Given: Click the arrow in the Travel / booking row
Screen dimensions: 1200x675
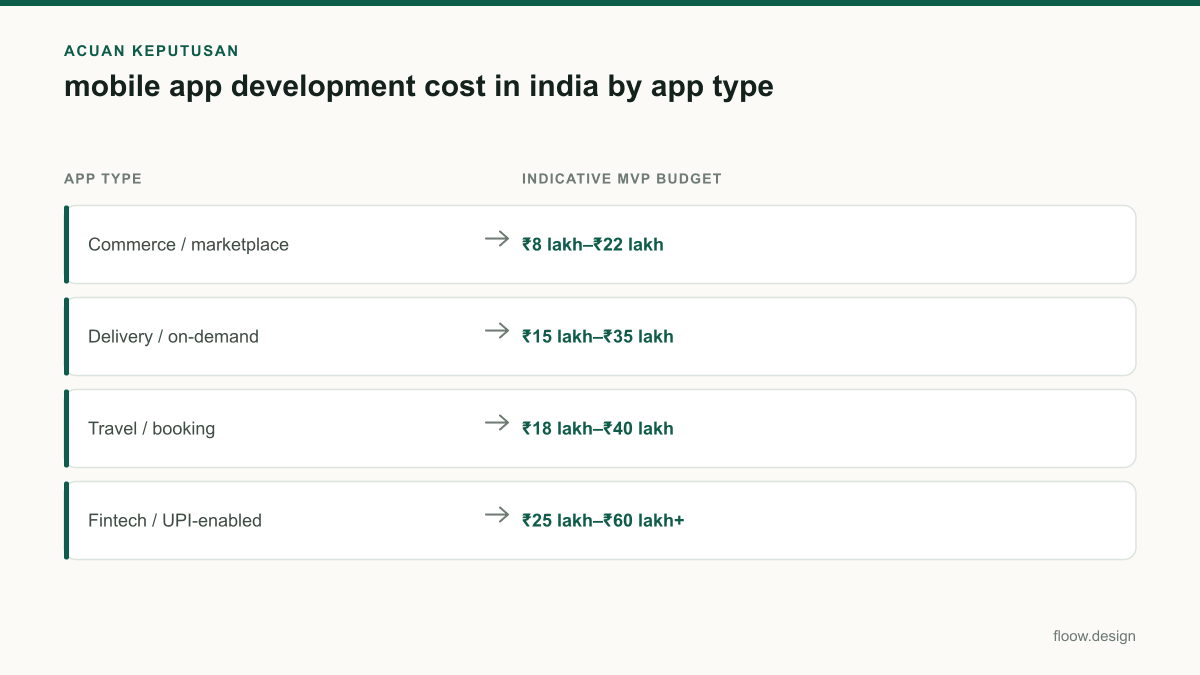Looking at the screenshot, I should [x=497, y=423].
